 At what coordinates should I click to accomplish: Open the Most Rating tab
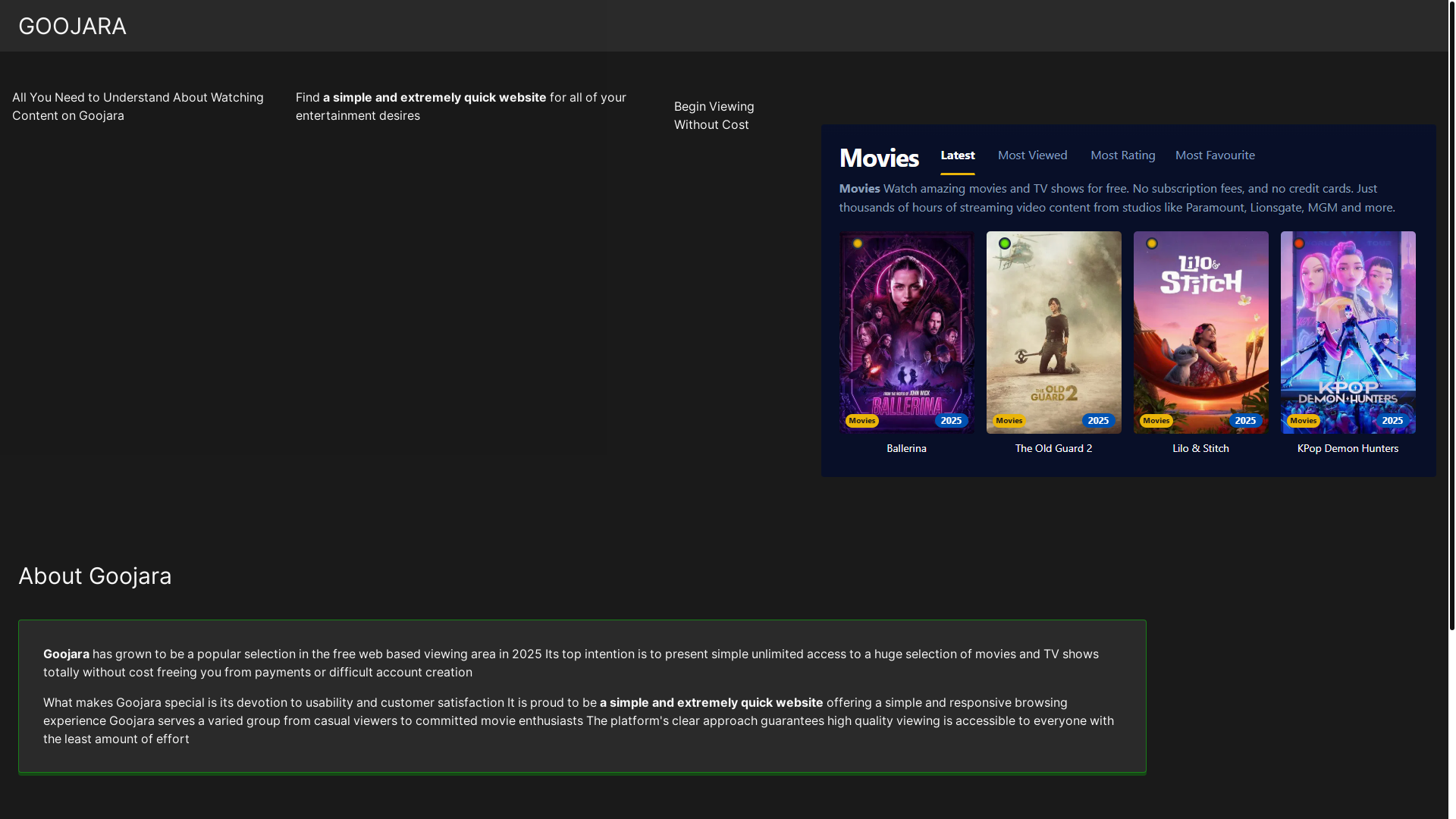1122,155
